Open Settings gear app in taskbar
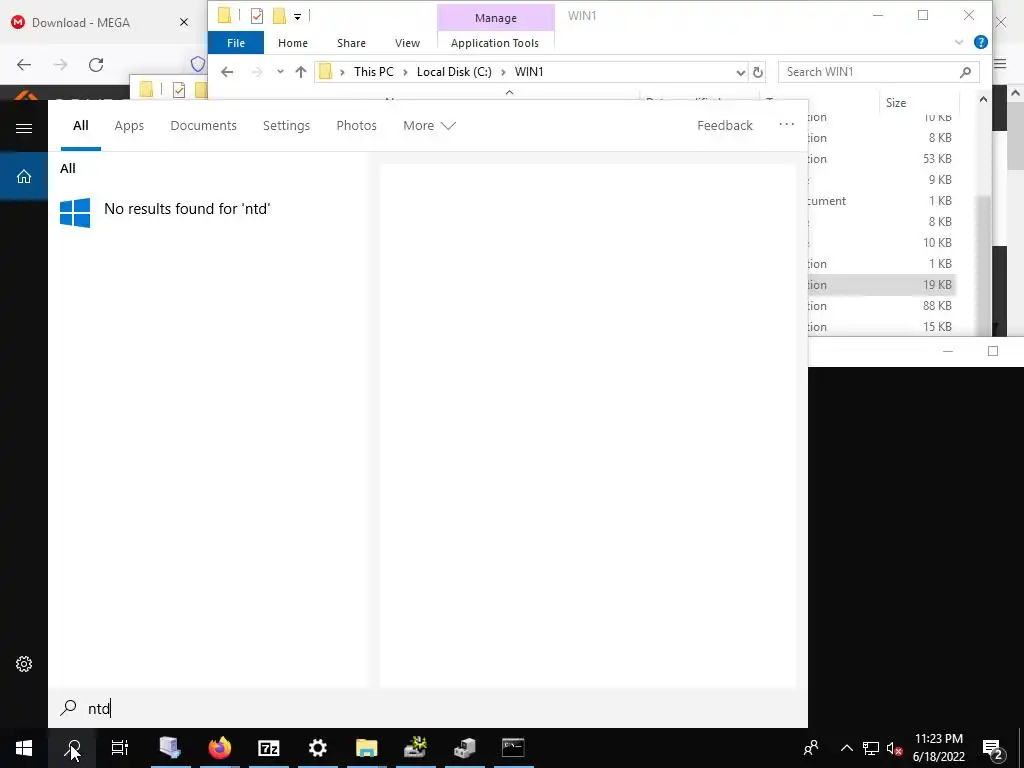 pos(317,748)
